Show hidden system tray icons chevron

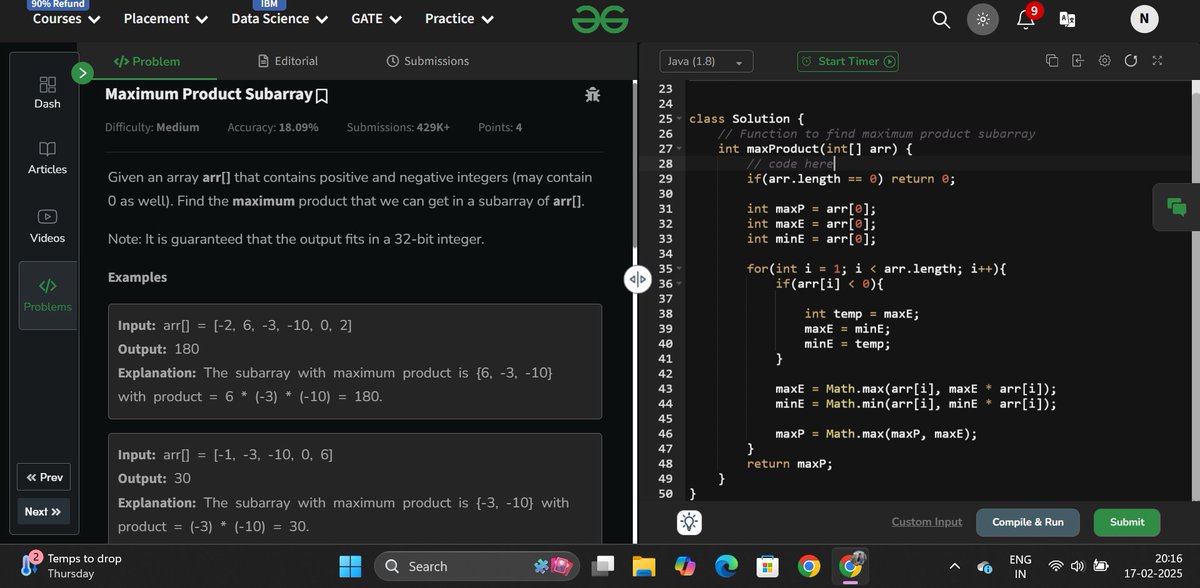click(953, 567)
